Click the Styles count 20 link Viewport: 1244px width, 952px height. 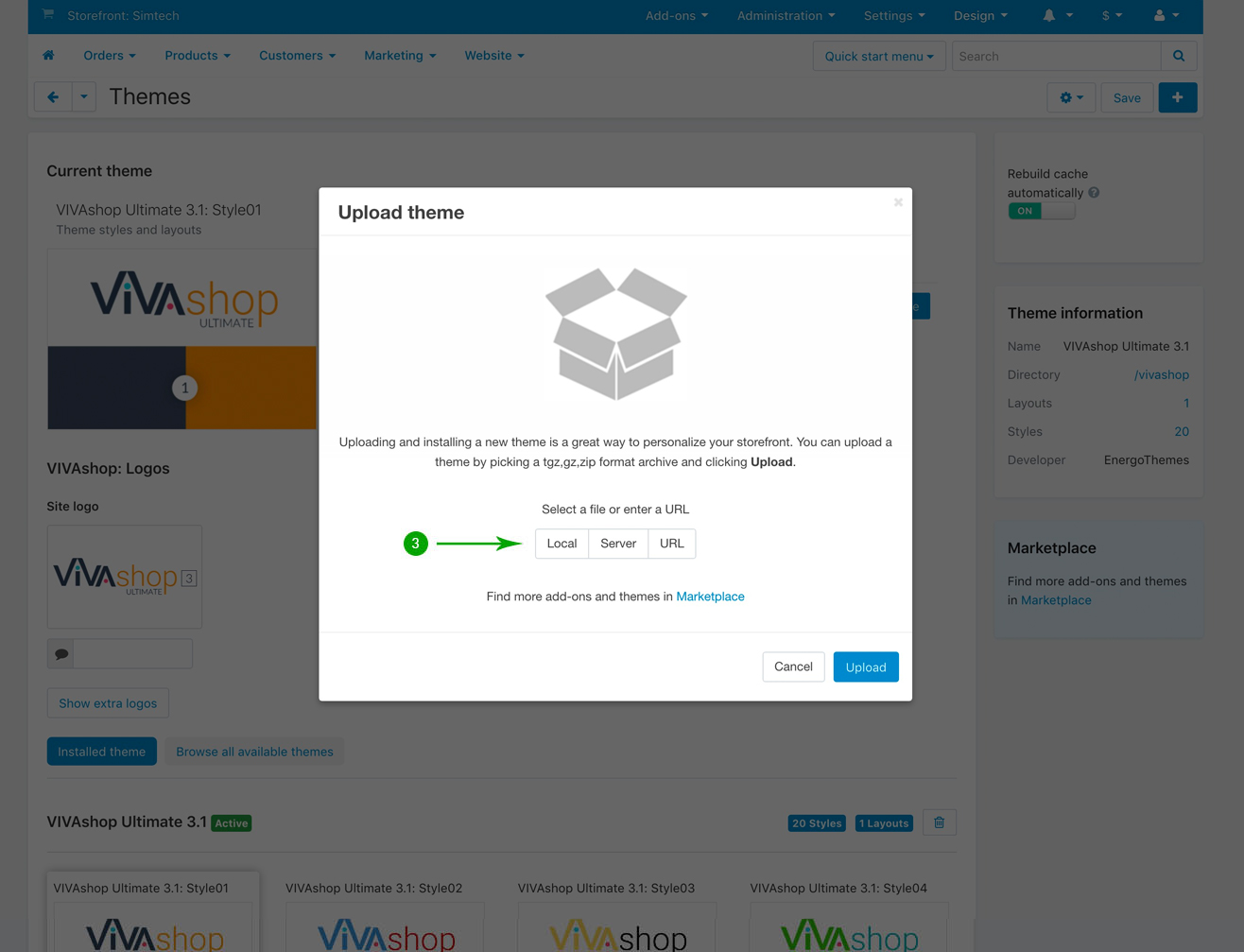tap(1182, 431)
